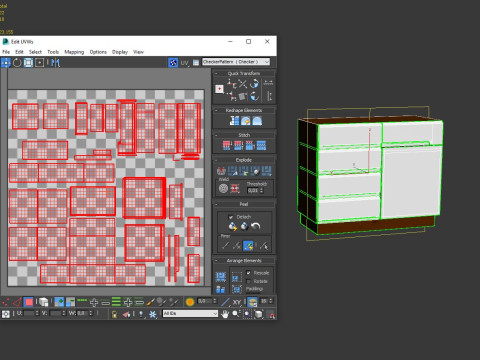Select Polygon sub-object mode red square
The height and width of the screenshot is (360, 480).
click(29, 302)
